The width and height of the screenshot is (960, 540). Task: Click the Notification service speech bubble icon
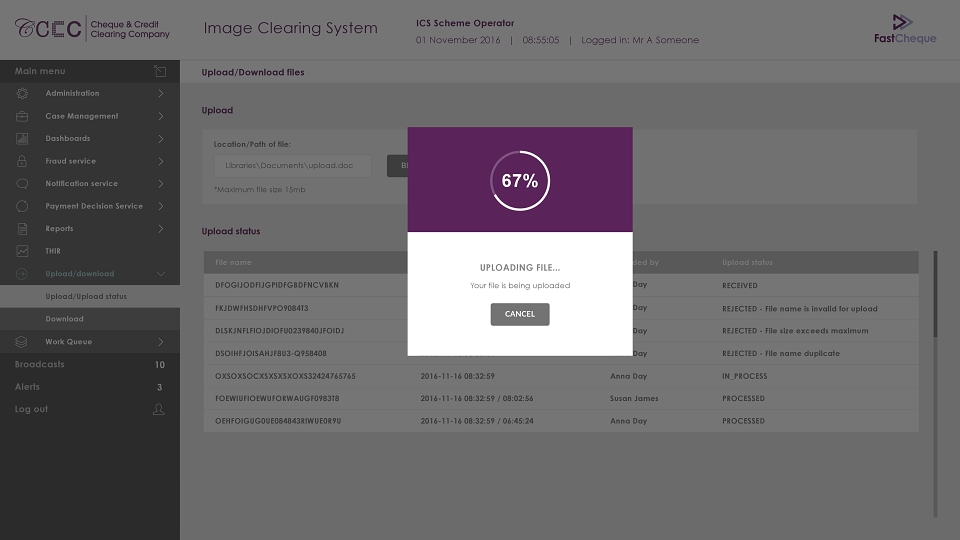click(x=22, y=184)
